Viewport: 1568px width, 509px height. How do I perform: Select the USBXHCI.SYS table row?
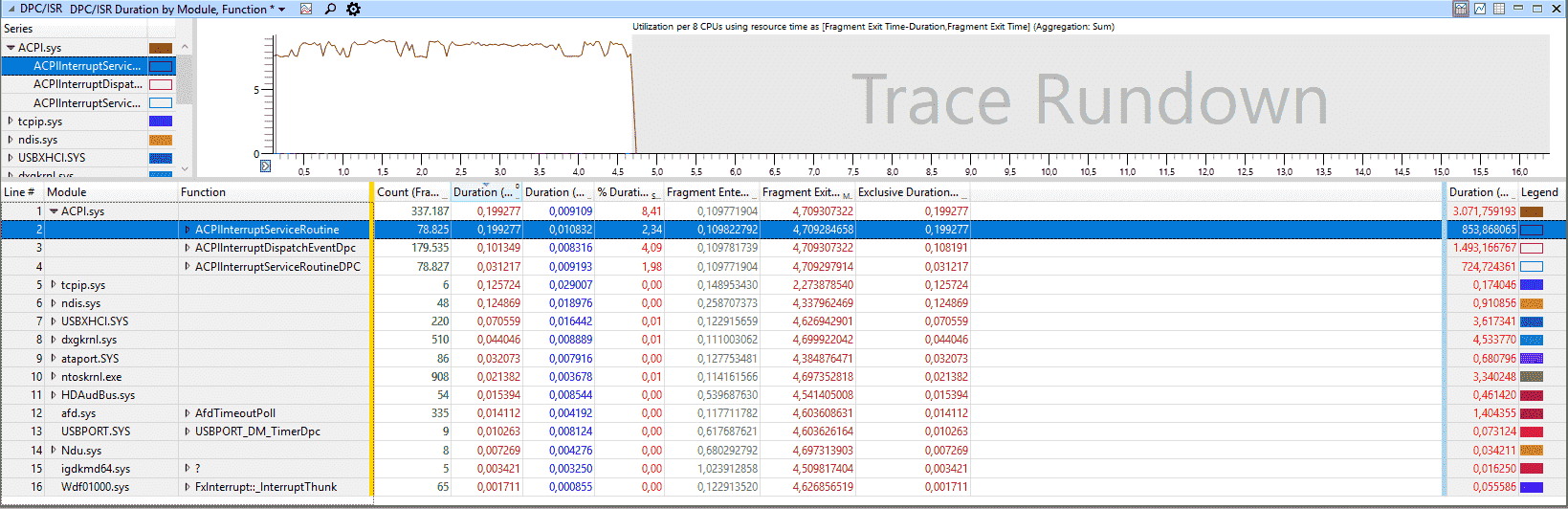click(784, 321)
